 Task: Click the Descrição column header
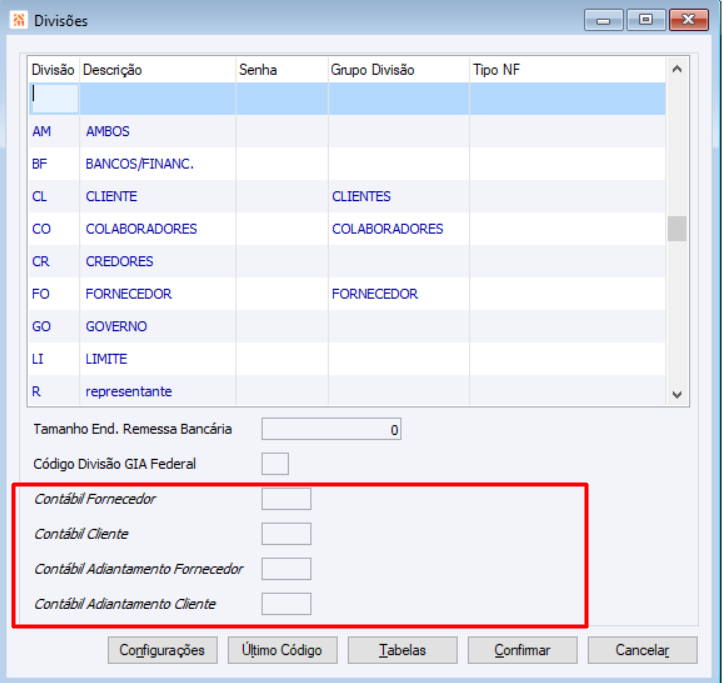pos(157,70)
